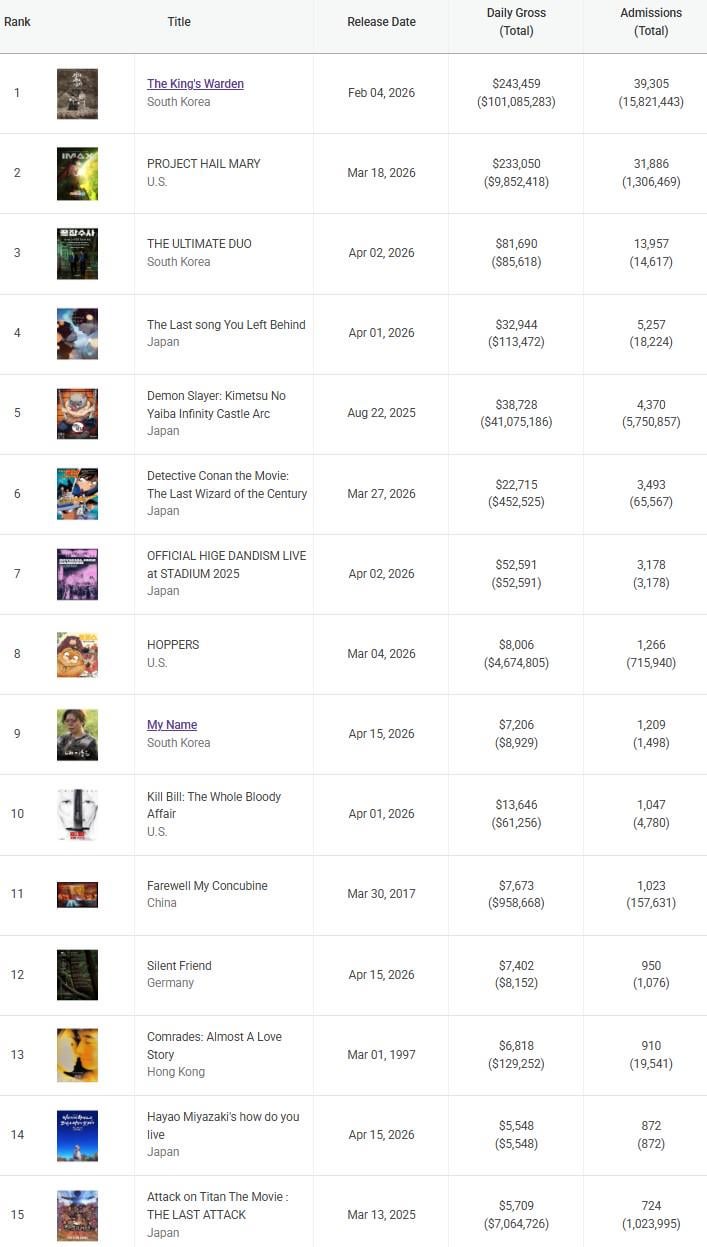Click the Title column header
The width and height of the screenshot is (707, 1247).
click(x=179, y=22)
